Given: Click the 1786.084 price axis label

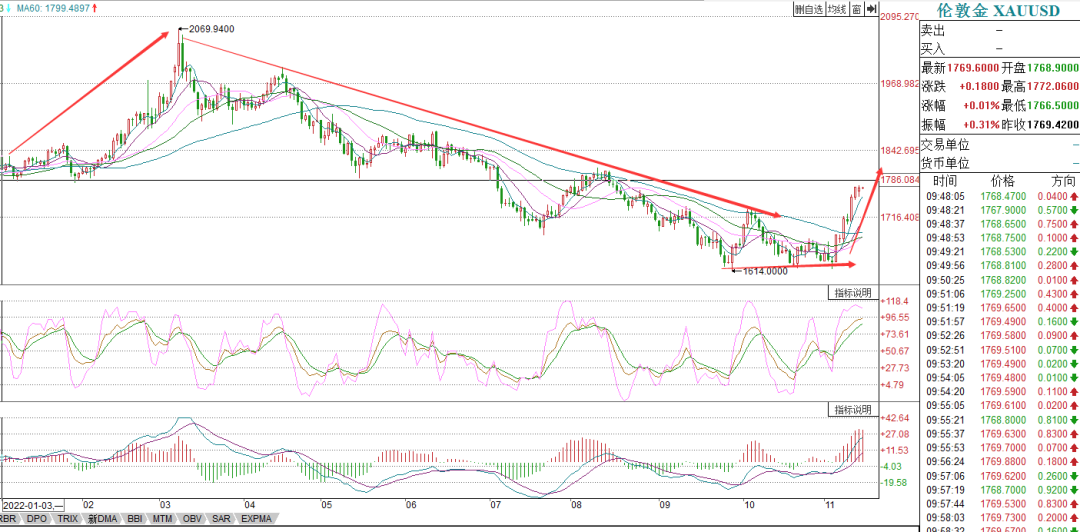Looking at the screenshot, I should click(900, 180).
